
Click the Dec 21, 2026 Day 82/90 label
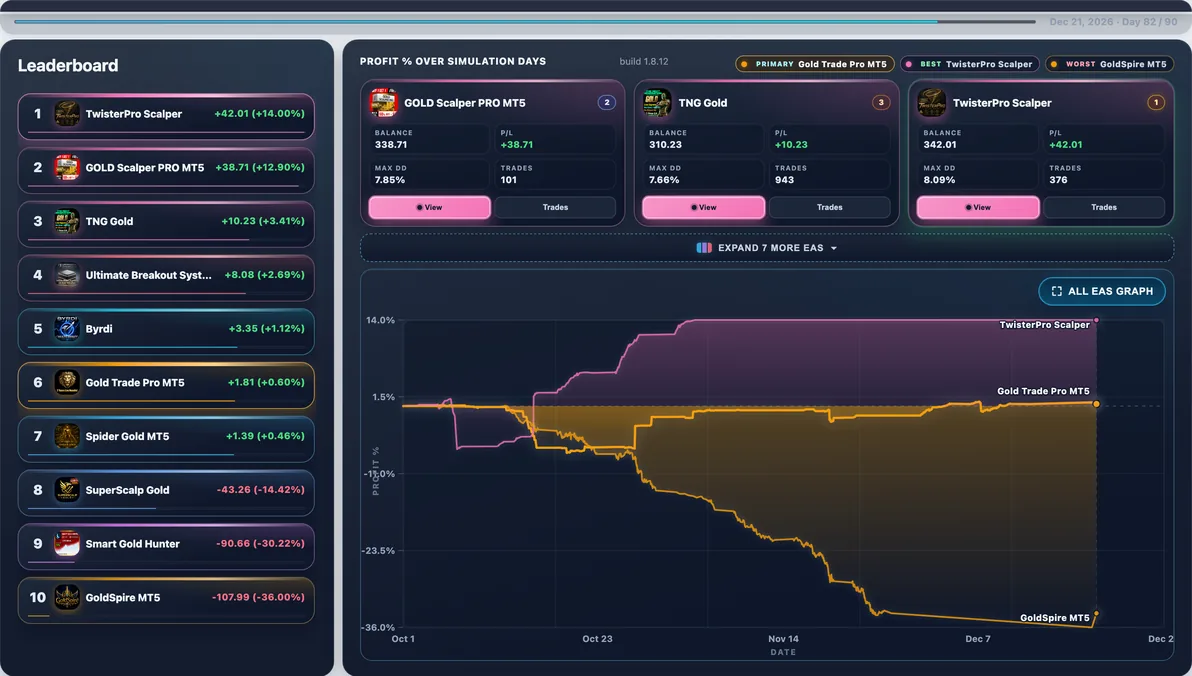coord(1114,22)
